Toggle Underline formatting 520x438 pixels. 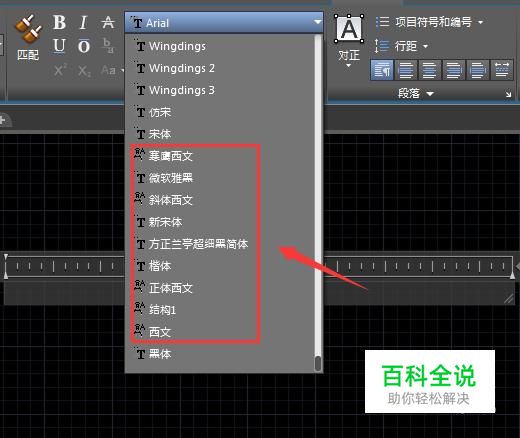coord(59,46)
